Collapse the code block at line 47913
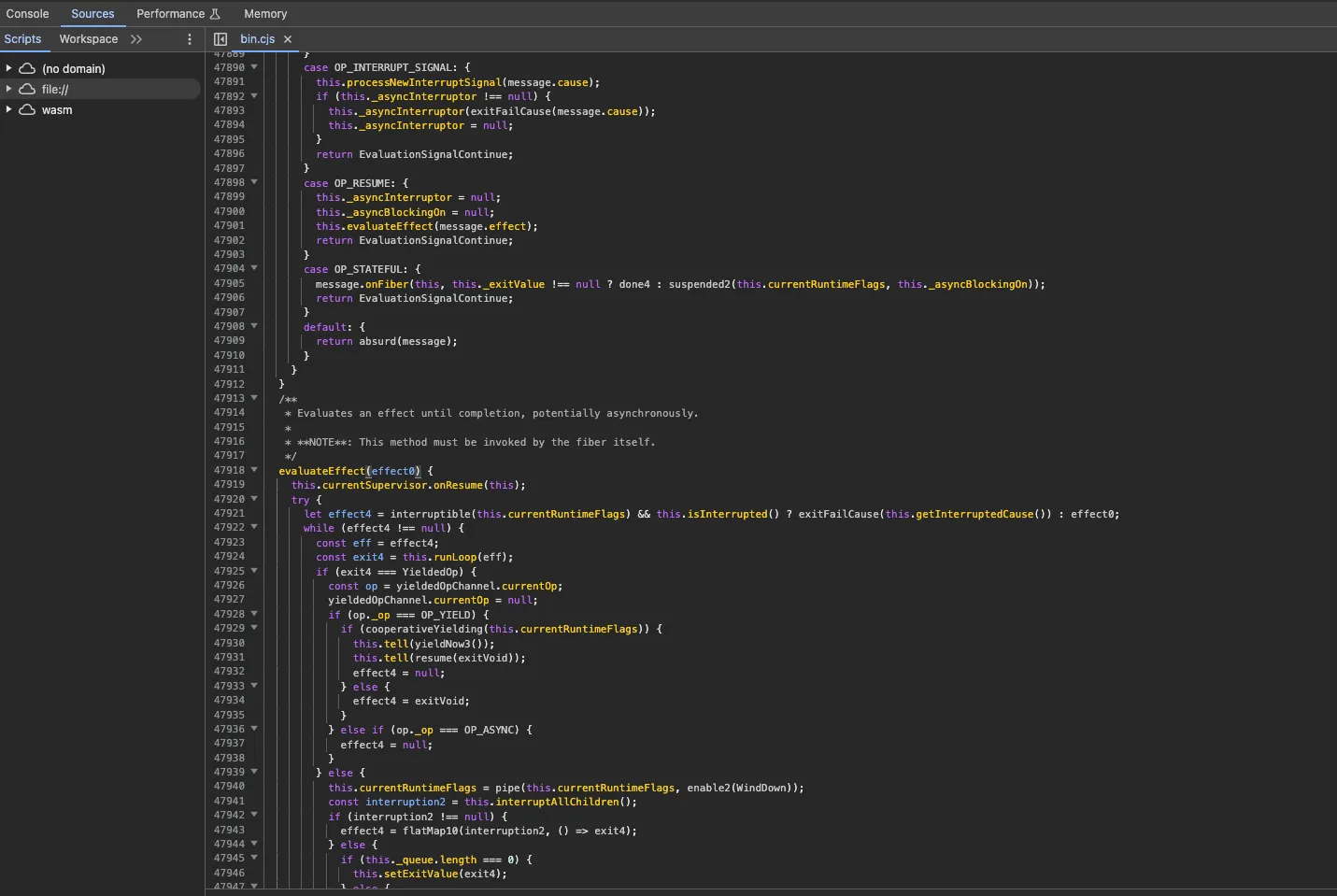1337x896 pixels. click(x=254, y=398)
